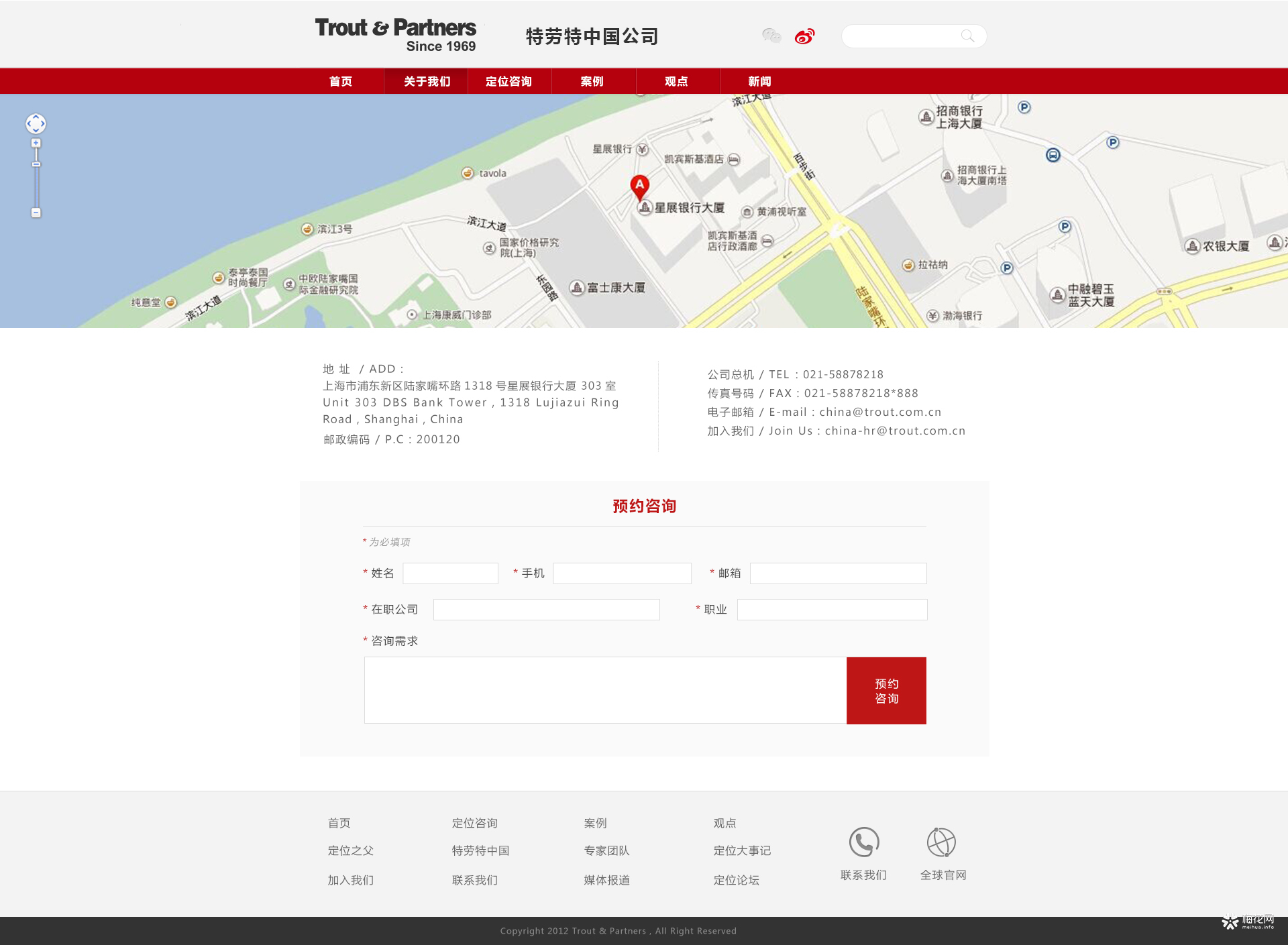
Task: Click the tavola restaurant map icon
Action: pyautogui.click(x=468, y=173)
